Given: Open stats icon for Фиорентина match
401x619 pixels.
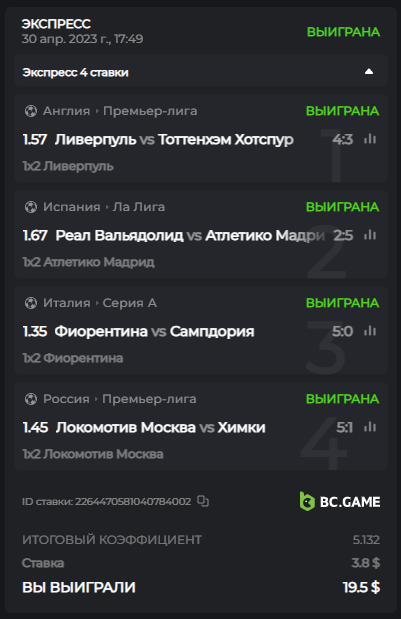Looking at the screenshot, I should (x=370, y=331).
